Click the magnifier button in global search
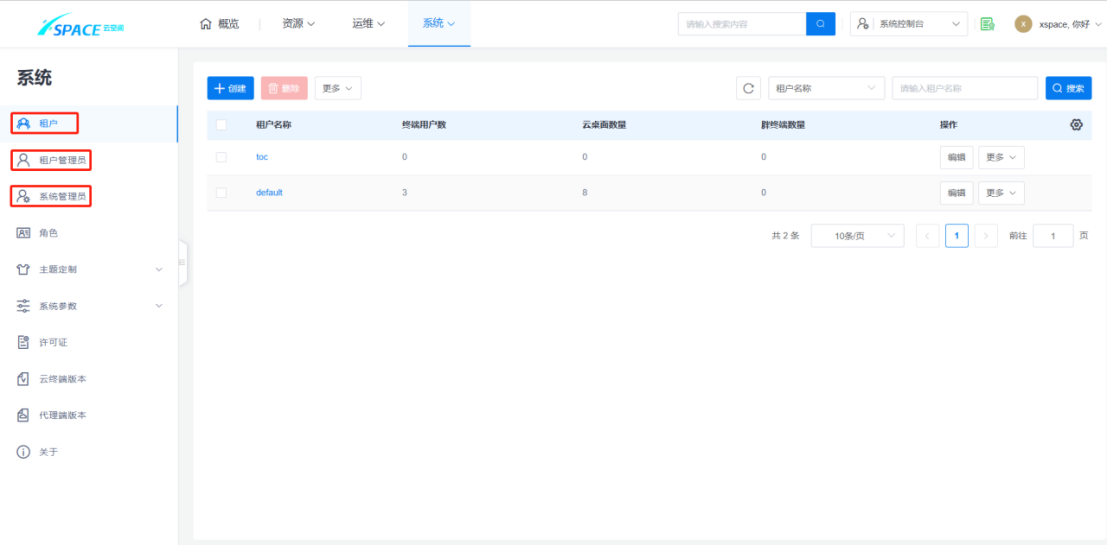The height and width of the screenshot is (545, 1107). [x=820, y=24]
